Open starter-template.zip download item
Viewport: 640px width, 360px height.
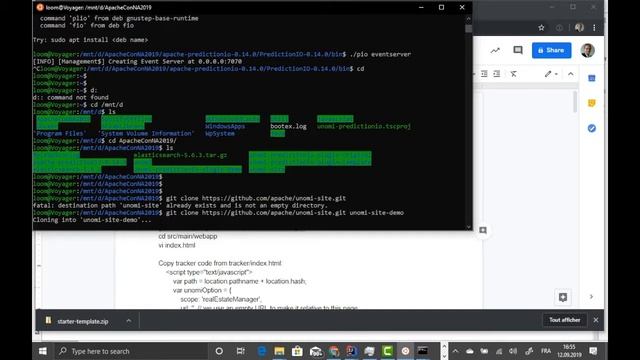pyautogui.click(x=82, y=321)
